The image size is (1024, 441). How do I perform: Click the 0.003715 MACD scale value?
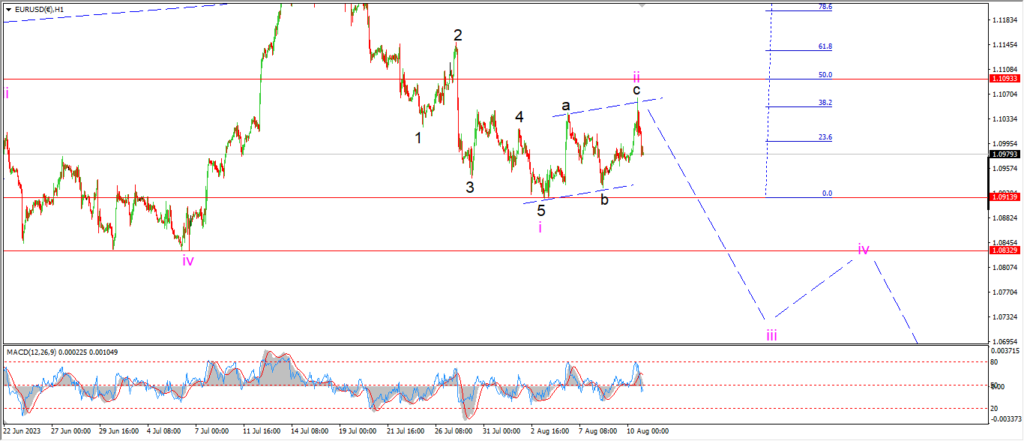click(1003, 351)
